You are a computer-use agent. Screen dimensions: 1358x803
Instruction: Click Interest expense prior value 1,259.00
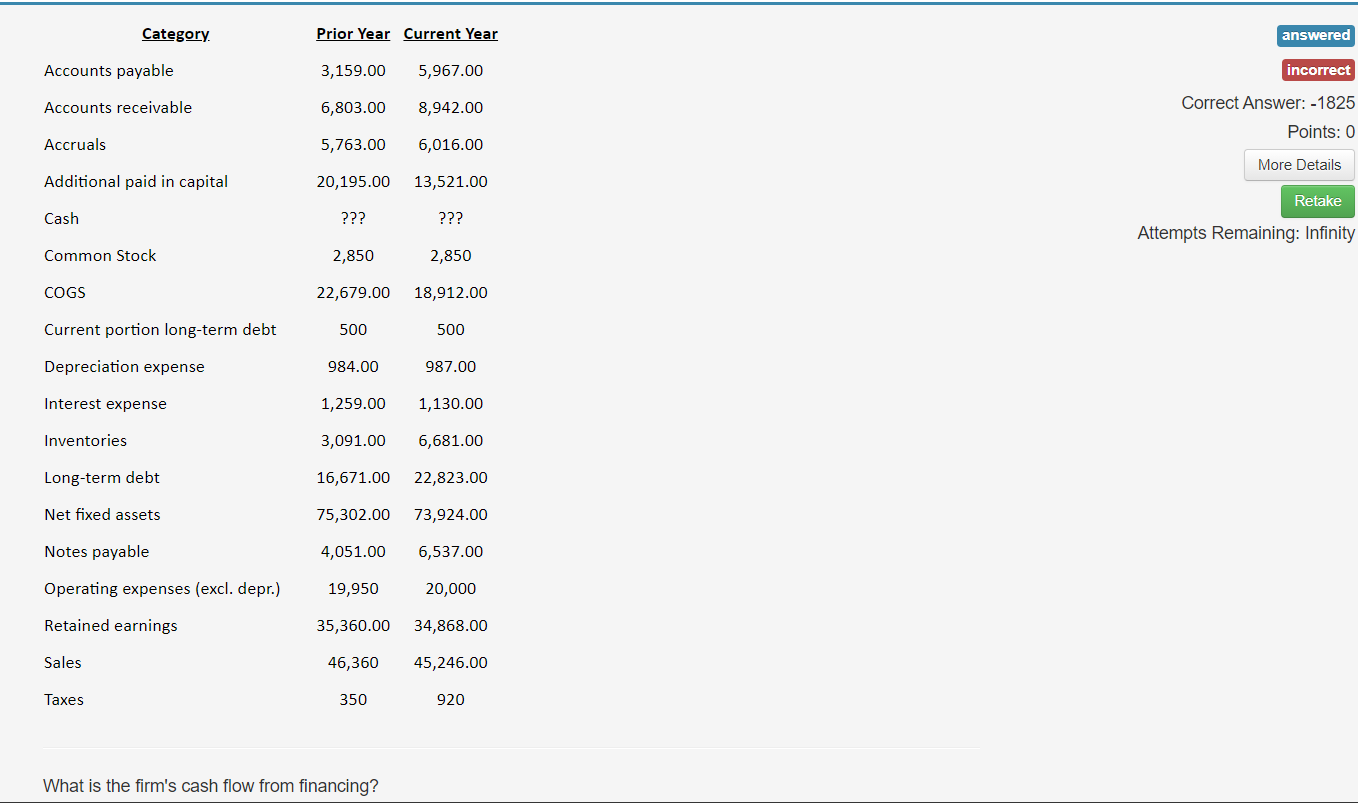click(353, 404)
